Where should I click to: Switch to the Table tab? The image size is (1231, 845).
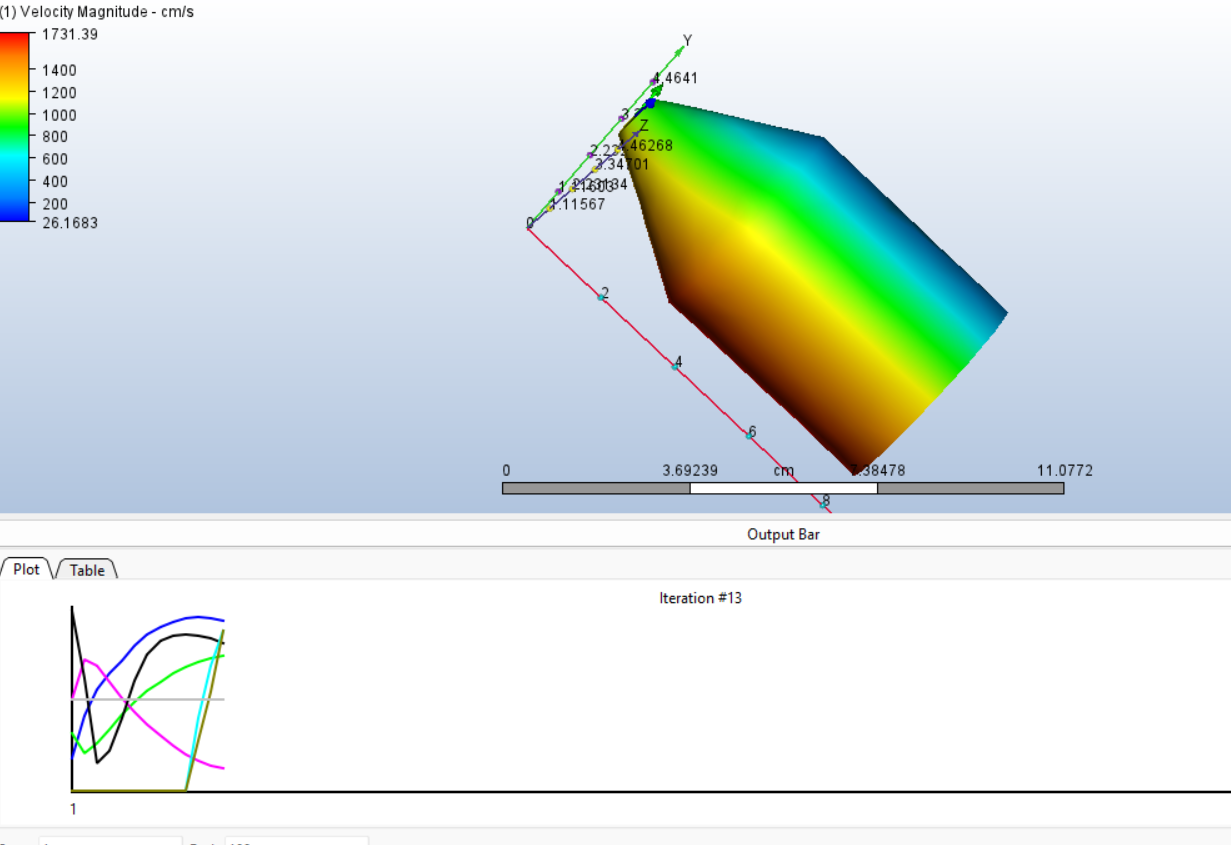click(86, 570)
